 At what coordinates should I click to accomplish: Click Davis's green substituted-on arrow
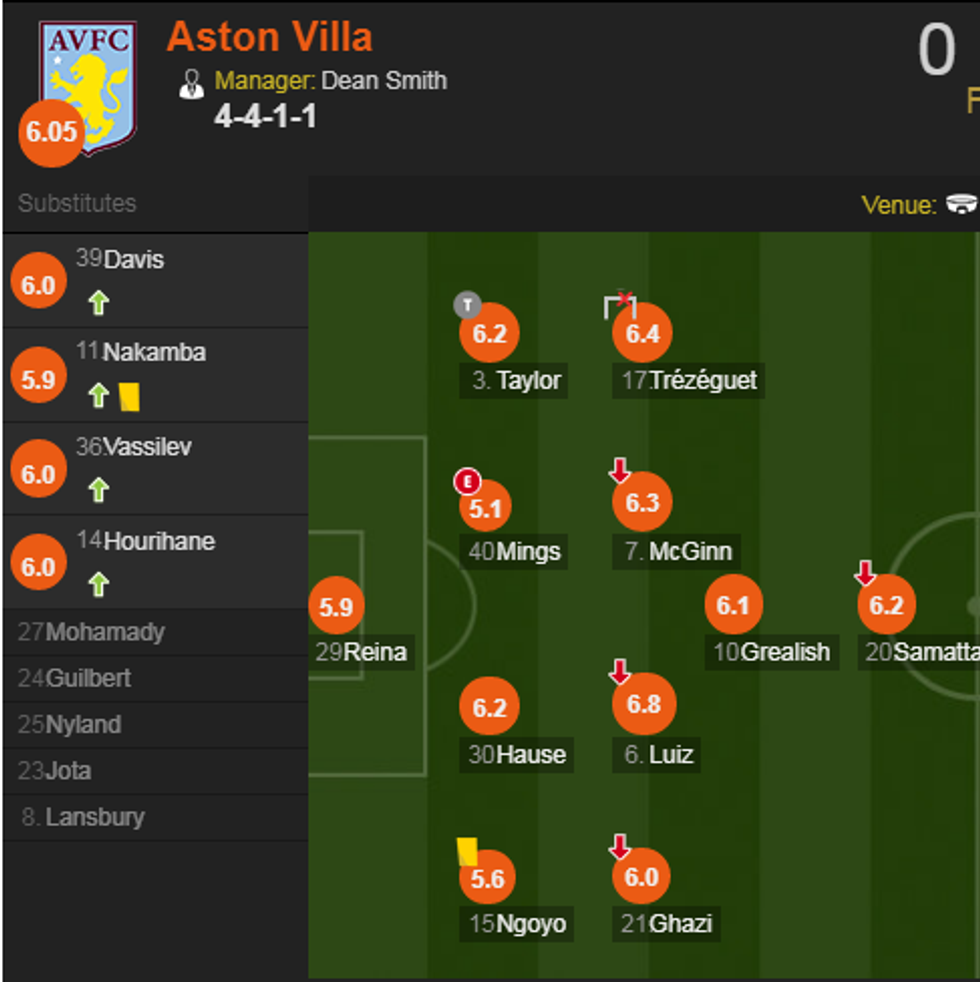[x=98, y=303]
